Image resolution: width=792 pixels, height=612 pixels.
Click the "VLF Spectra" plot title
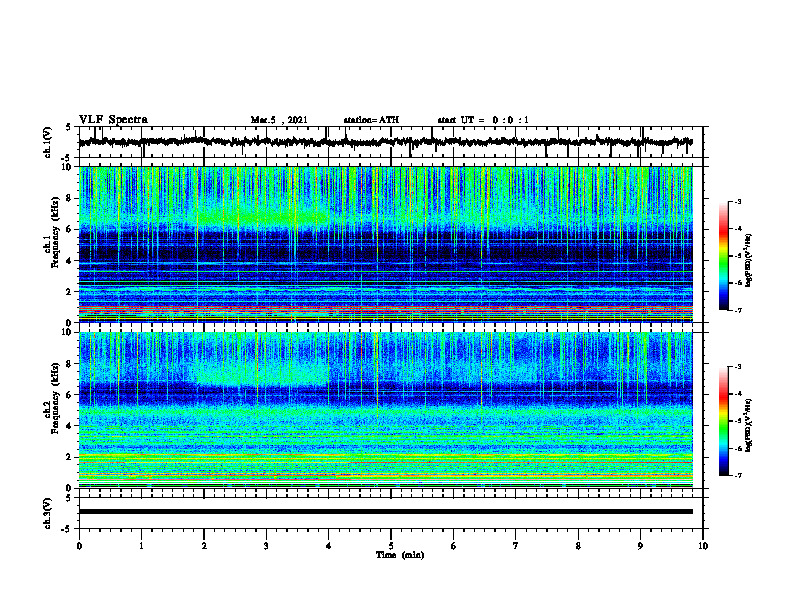[114, 120]
